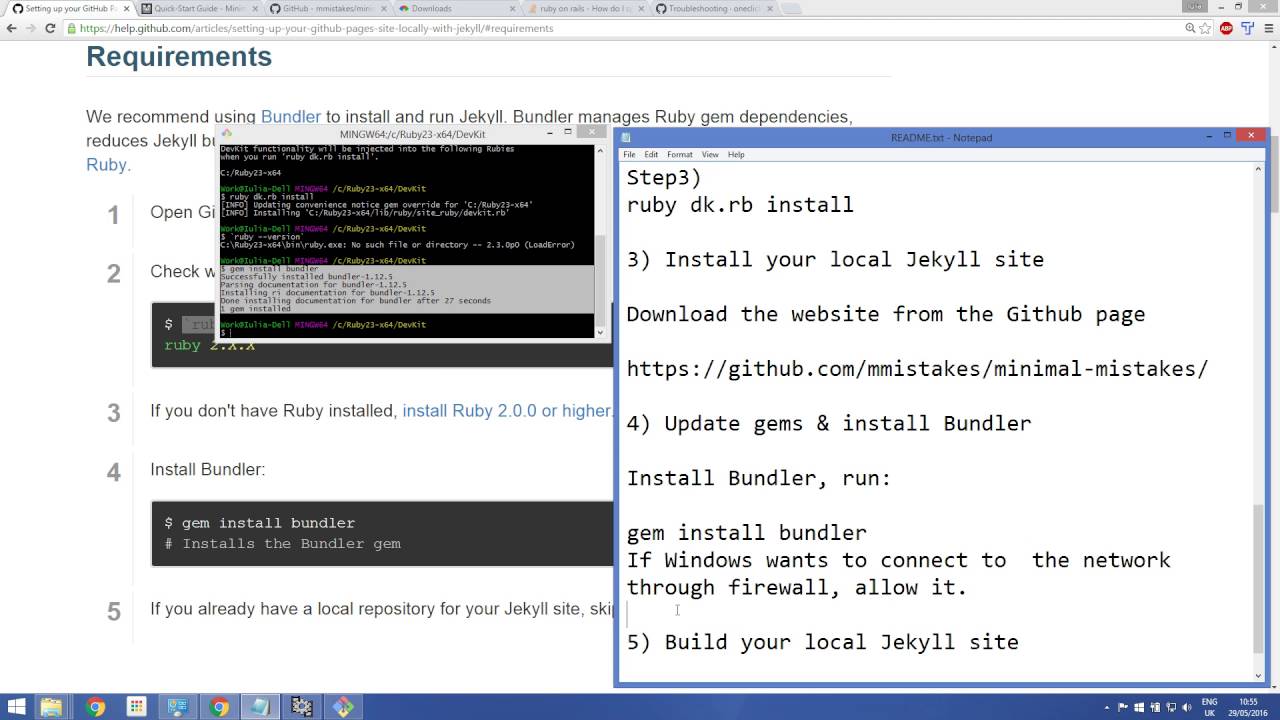Open Notepad's Edit menu
The image size is (1280, 720).
(x=651, y=155)
